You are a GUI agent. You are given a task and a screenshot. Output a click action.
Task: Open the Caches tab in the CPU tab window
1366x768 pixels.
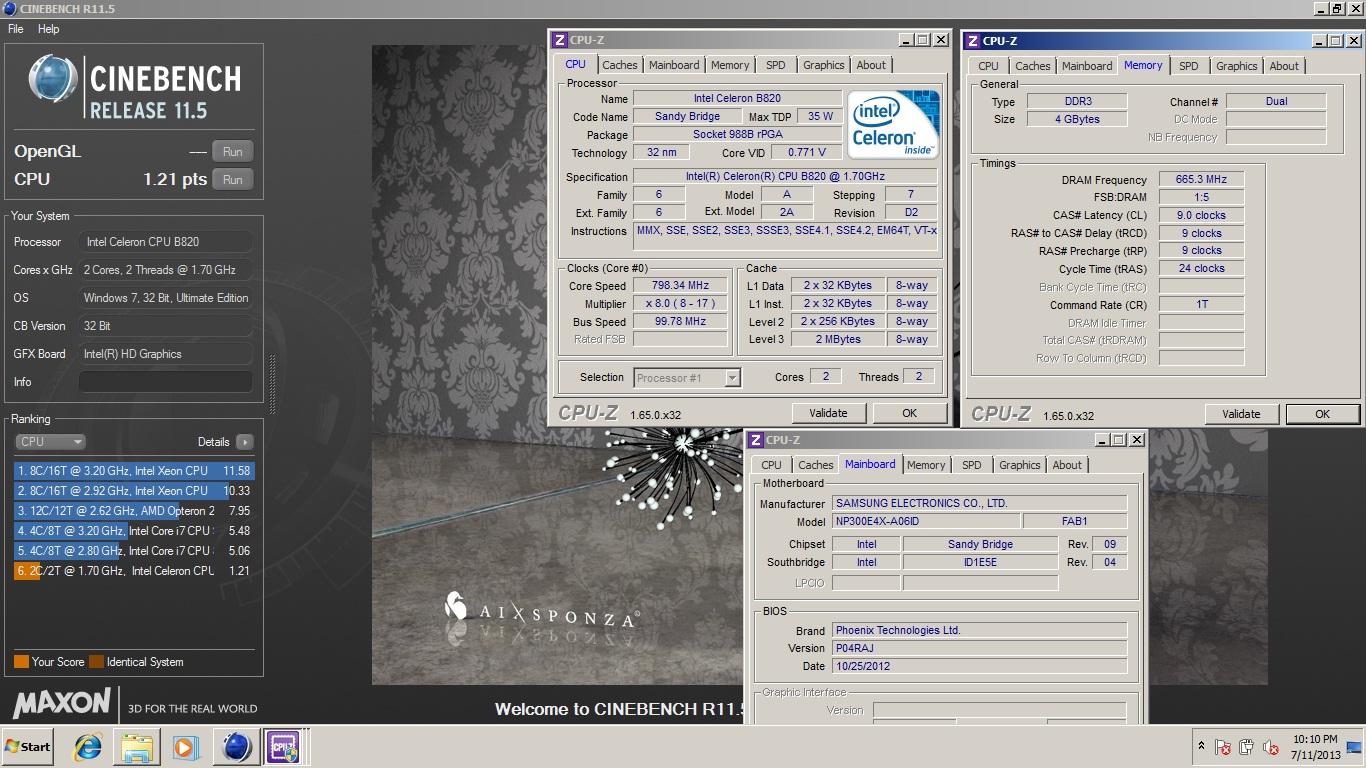point(620,65)
